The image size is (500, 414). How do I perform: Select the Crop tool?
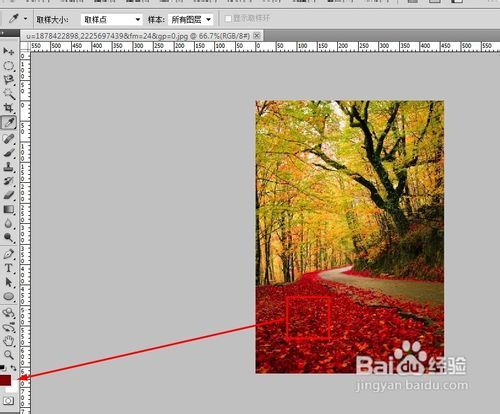pos(9,108)
